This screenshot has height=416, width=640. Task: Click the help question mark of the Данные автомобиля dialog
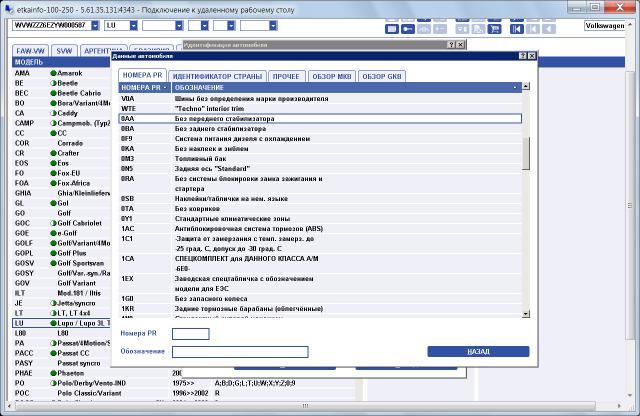(523, 56)
